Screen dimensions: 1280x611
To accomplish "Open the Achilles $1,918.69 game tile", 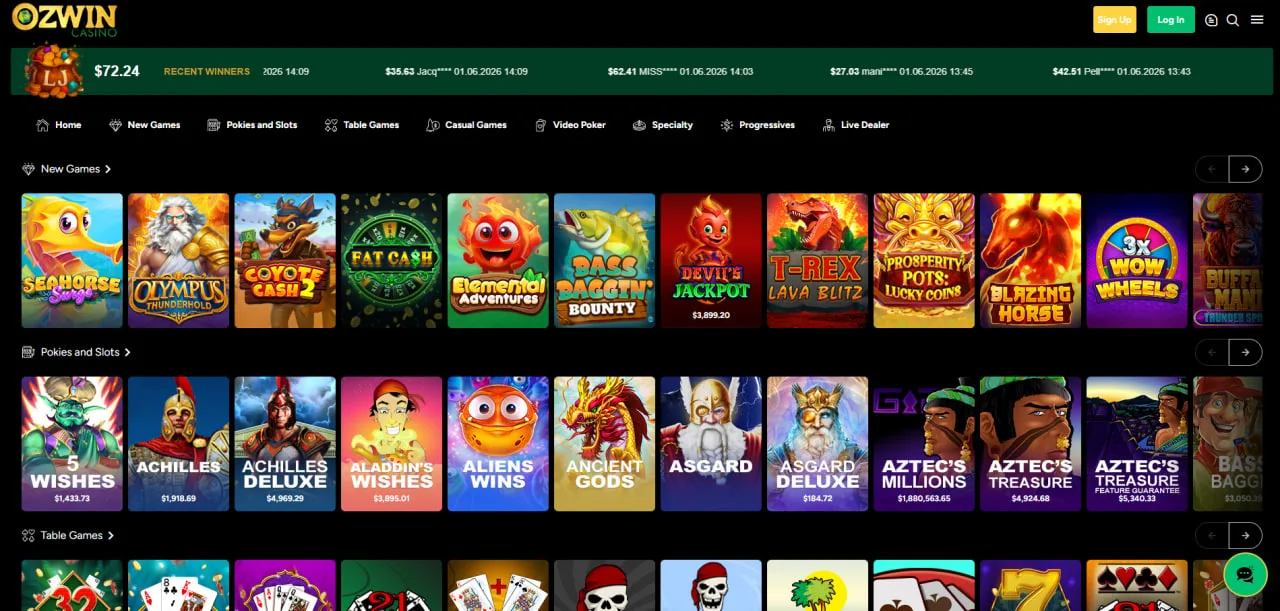I will 179,443.
